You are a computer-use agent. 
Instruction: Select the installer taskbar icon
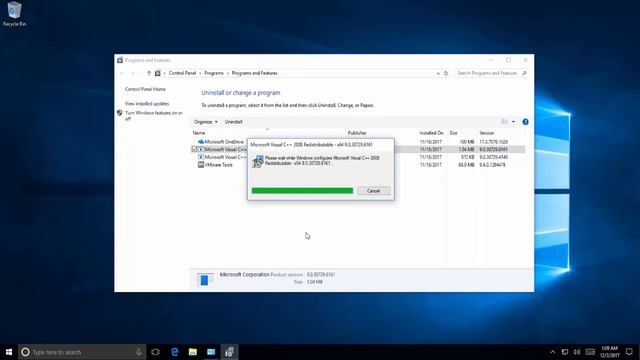point(229,352)
